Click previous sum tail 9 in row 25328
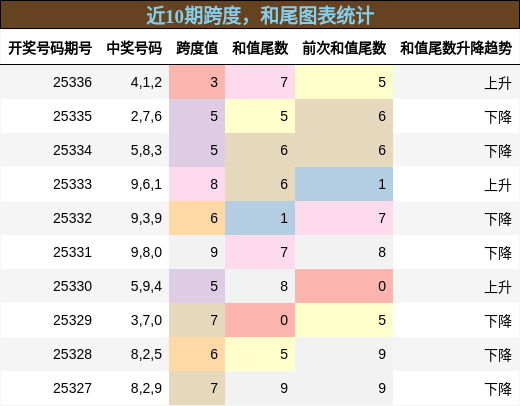 tap(344, 354)
